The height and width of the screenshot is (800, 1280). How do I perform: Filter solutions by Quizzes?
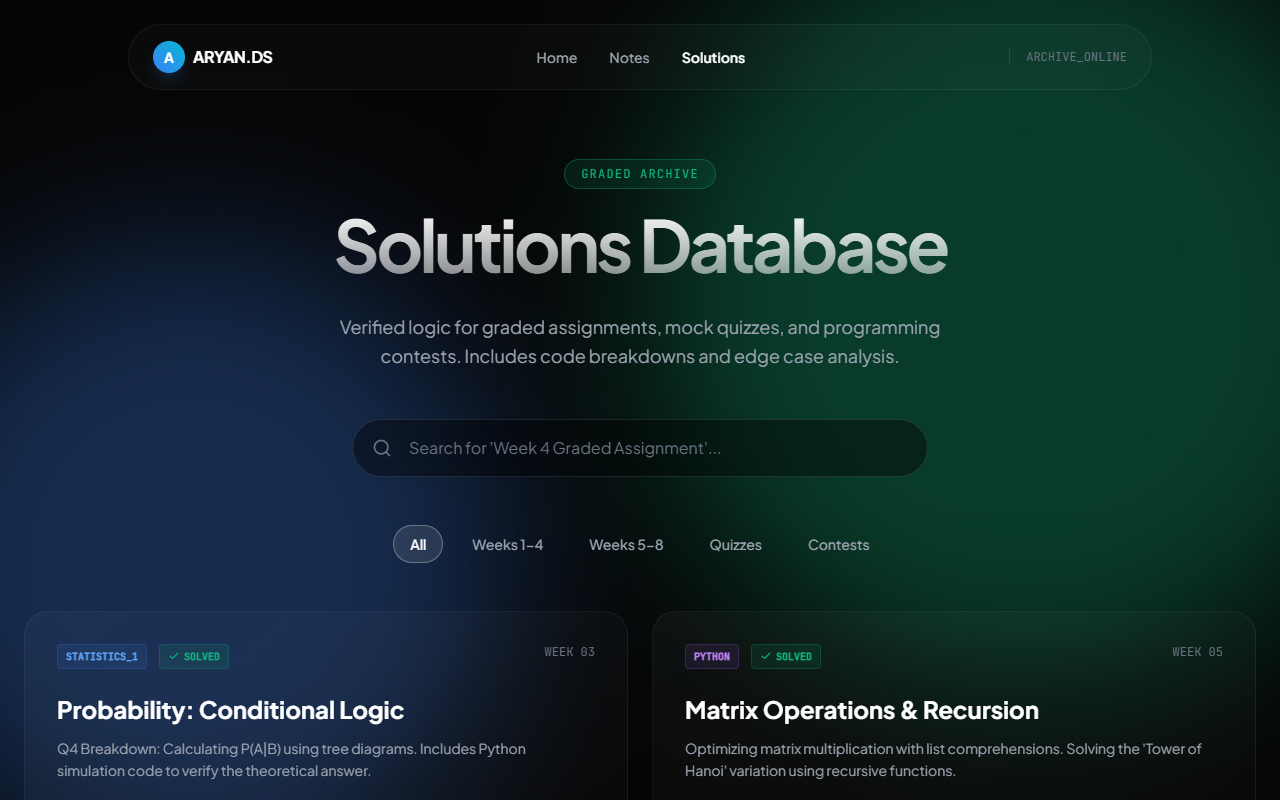[735, 544]
